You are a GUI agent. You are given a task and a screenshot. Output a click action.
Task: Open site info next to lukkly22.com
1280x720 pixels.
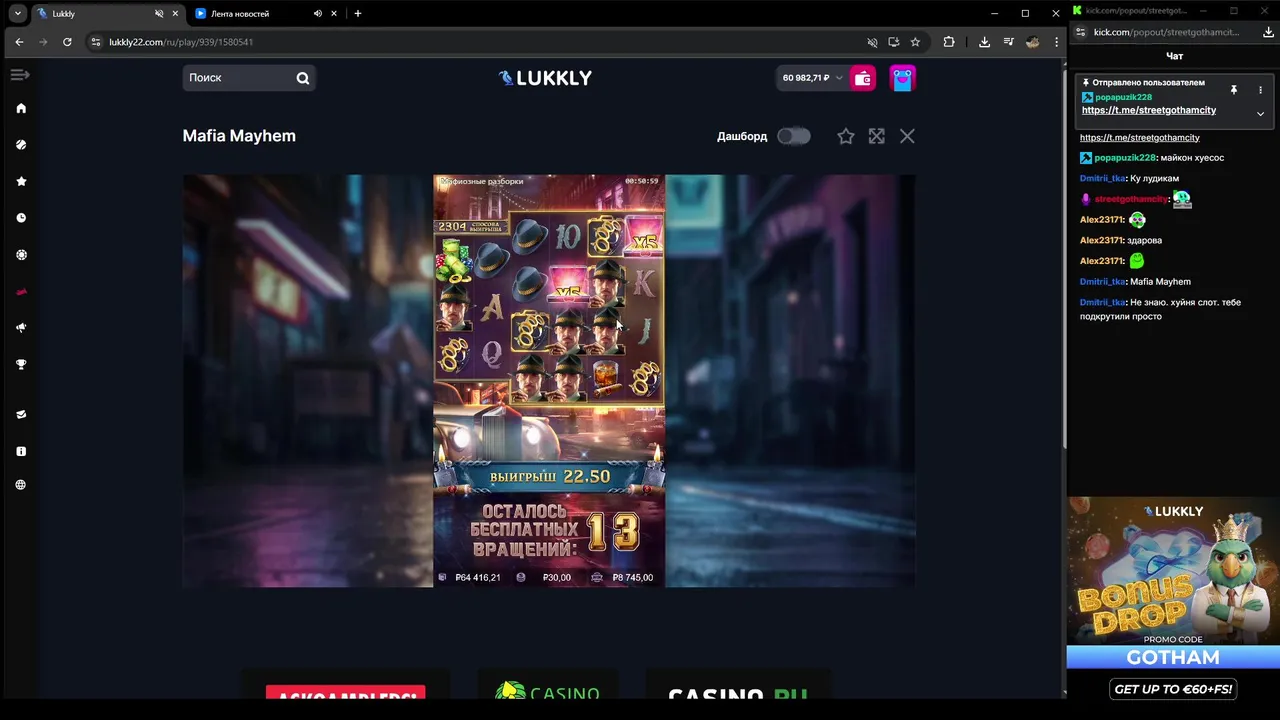point(96,42)
